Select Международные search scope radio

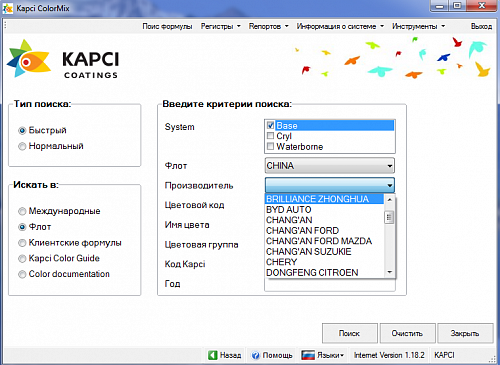(22, 211)
